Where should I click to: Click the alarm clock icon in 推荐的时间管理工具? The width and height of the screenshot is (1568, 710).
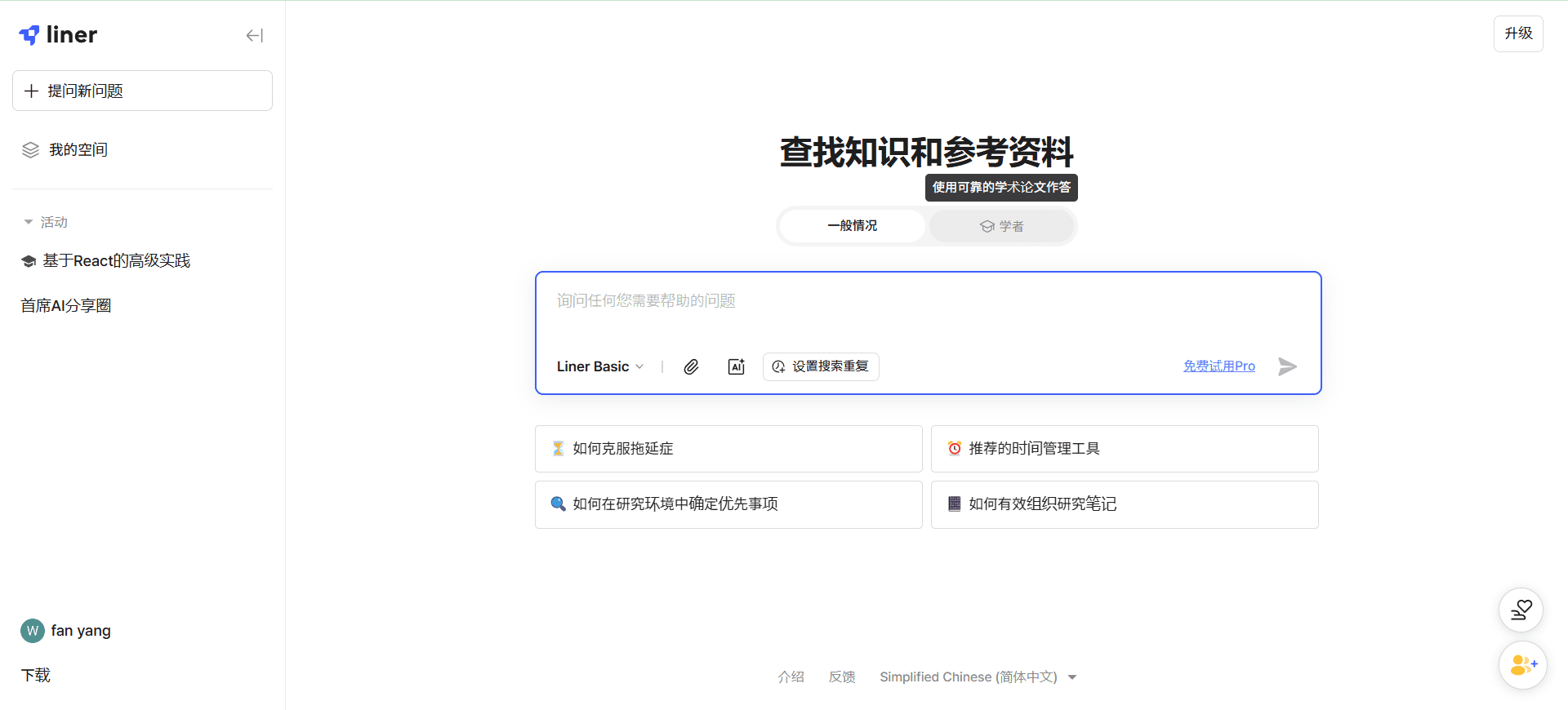point(954,449)
